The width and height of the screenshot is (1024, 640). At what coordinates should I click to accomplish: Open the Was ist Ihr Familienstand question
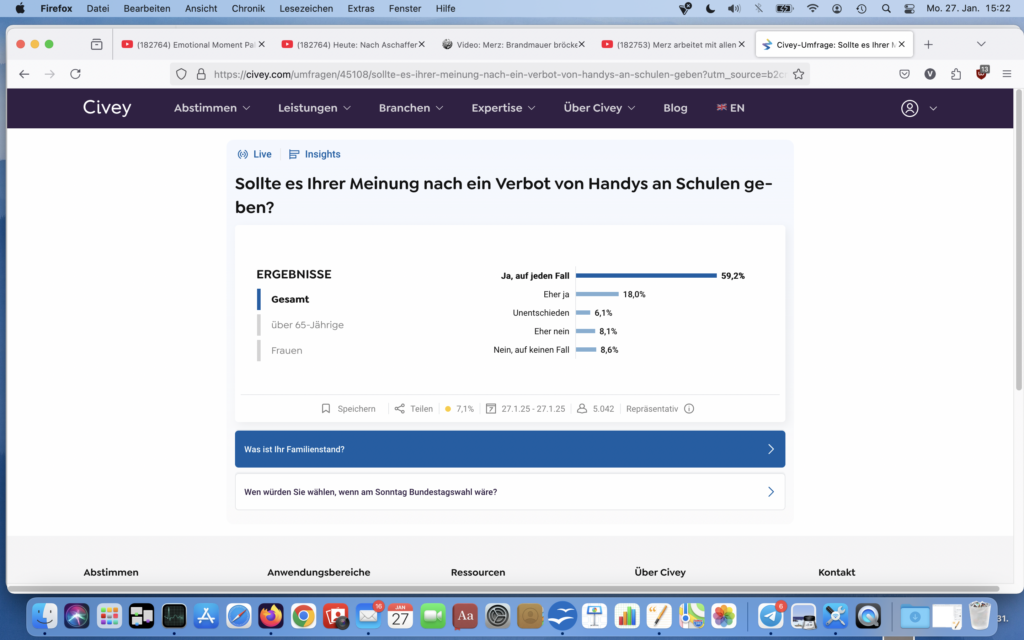pos(509,449)
